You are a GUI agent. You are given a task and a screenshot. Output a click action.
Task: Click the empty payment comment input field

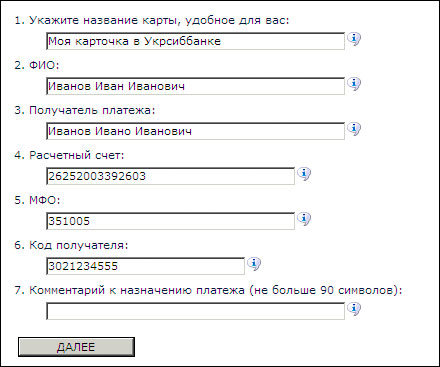(195, 311)
